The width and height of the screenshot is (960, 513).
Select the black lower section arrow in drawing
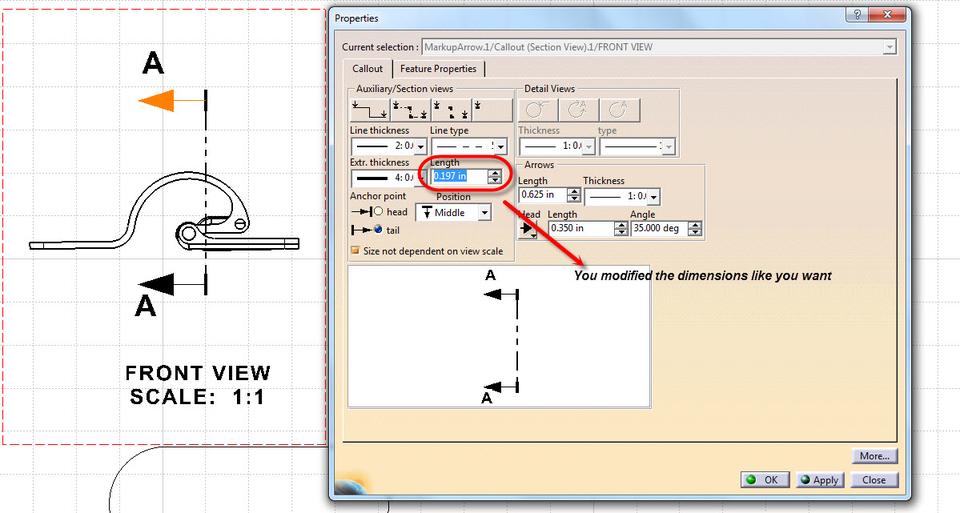tap(157, 284)
